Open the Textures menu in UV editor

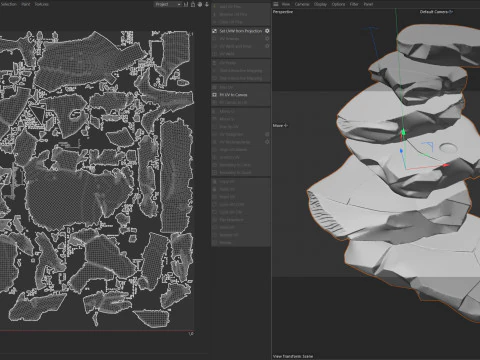click(x=42, y=4)
